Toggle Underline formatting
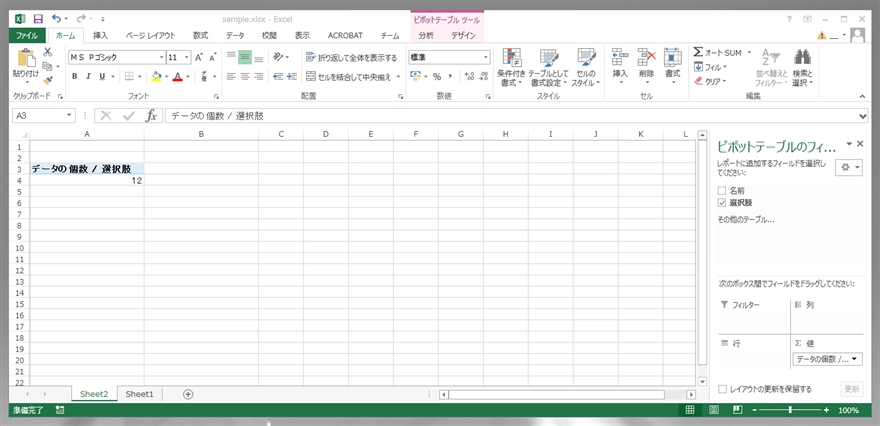This screenshot has height=426, width=880. (102, 76)
